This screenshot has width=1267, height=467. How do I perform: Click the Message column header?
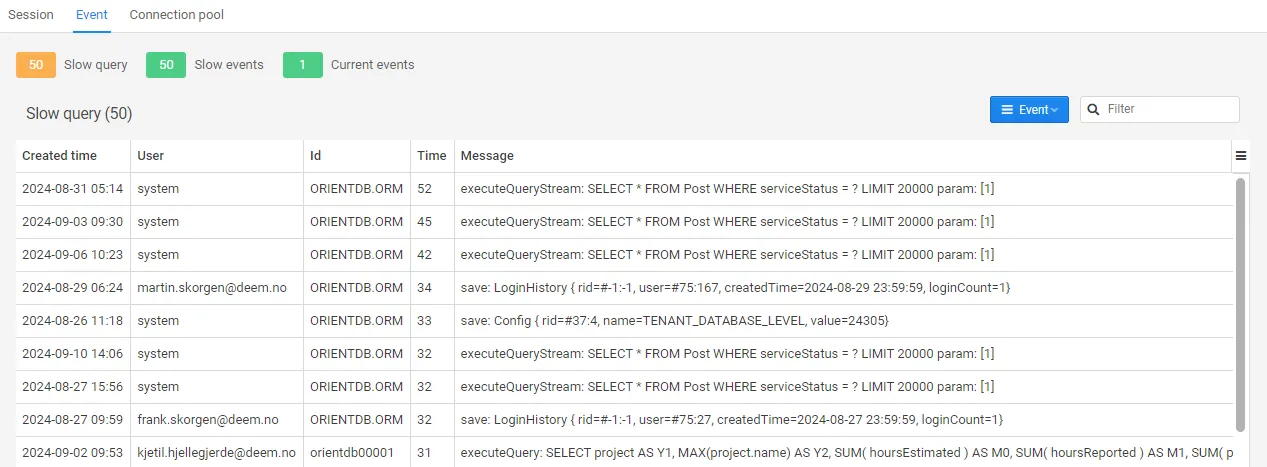(x=487, y=156)
